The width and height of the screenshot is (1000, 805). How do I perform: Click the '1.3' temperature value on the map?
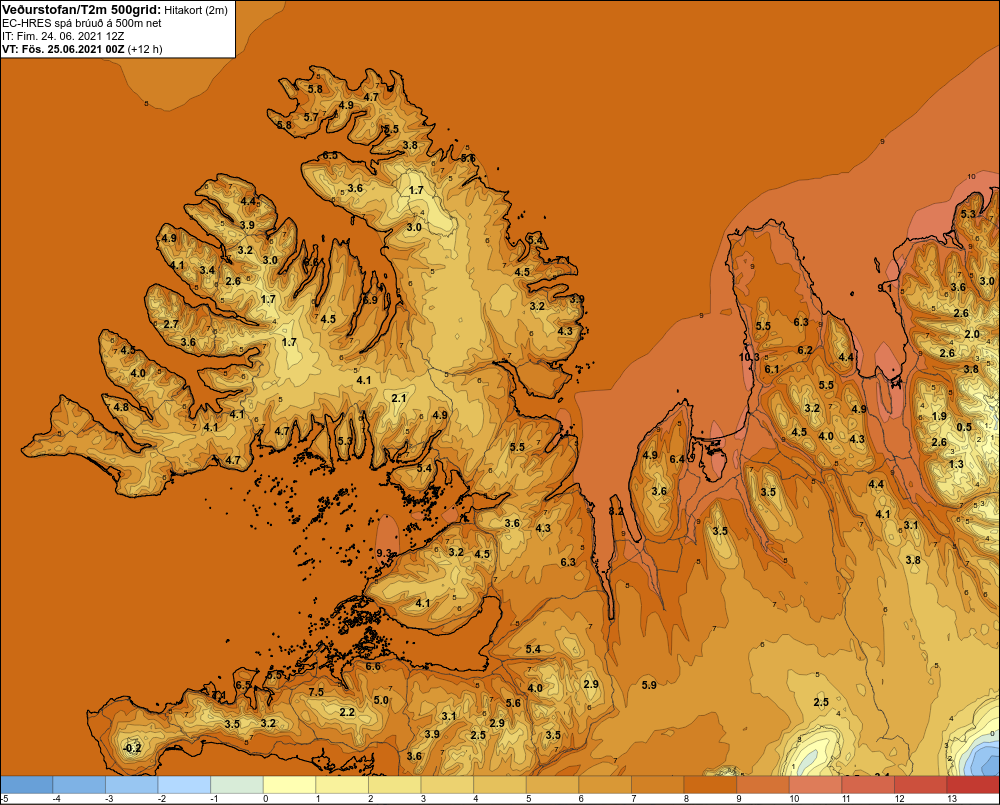click(956, 464)
